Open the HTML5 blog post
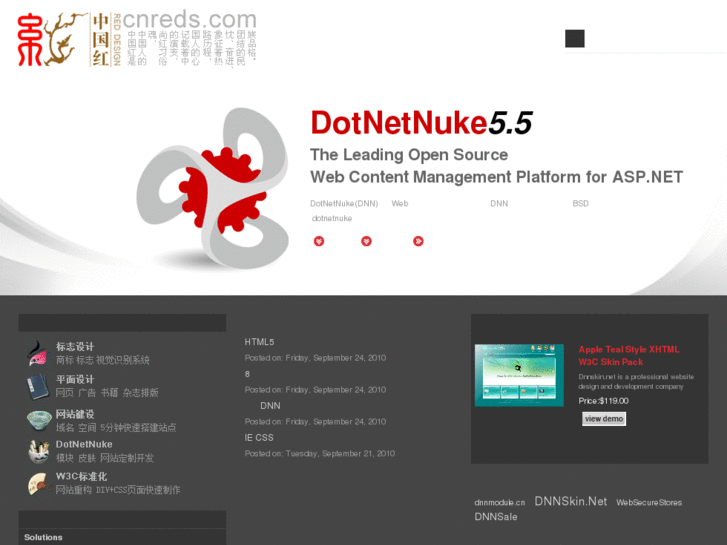This screenshot has width=727, height=545. tap(260, 342)
